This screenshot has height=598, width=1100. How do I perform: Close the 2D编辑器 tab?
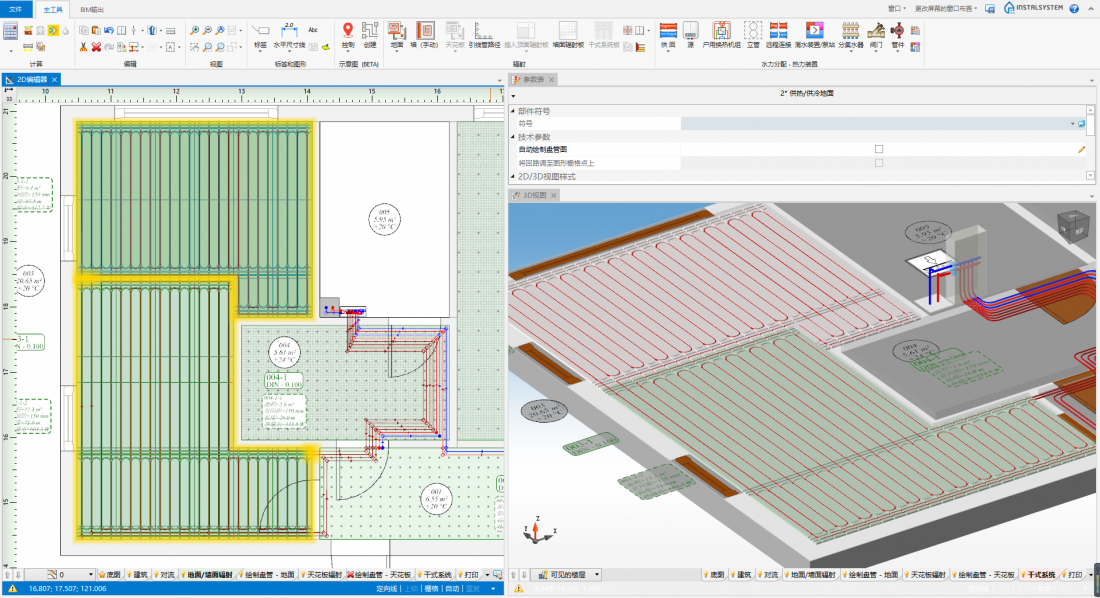(x=56, y=79)
